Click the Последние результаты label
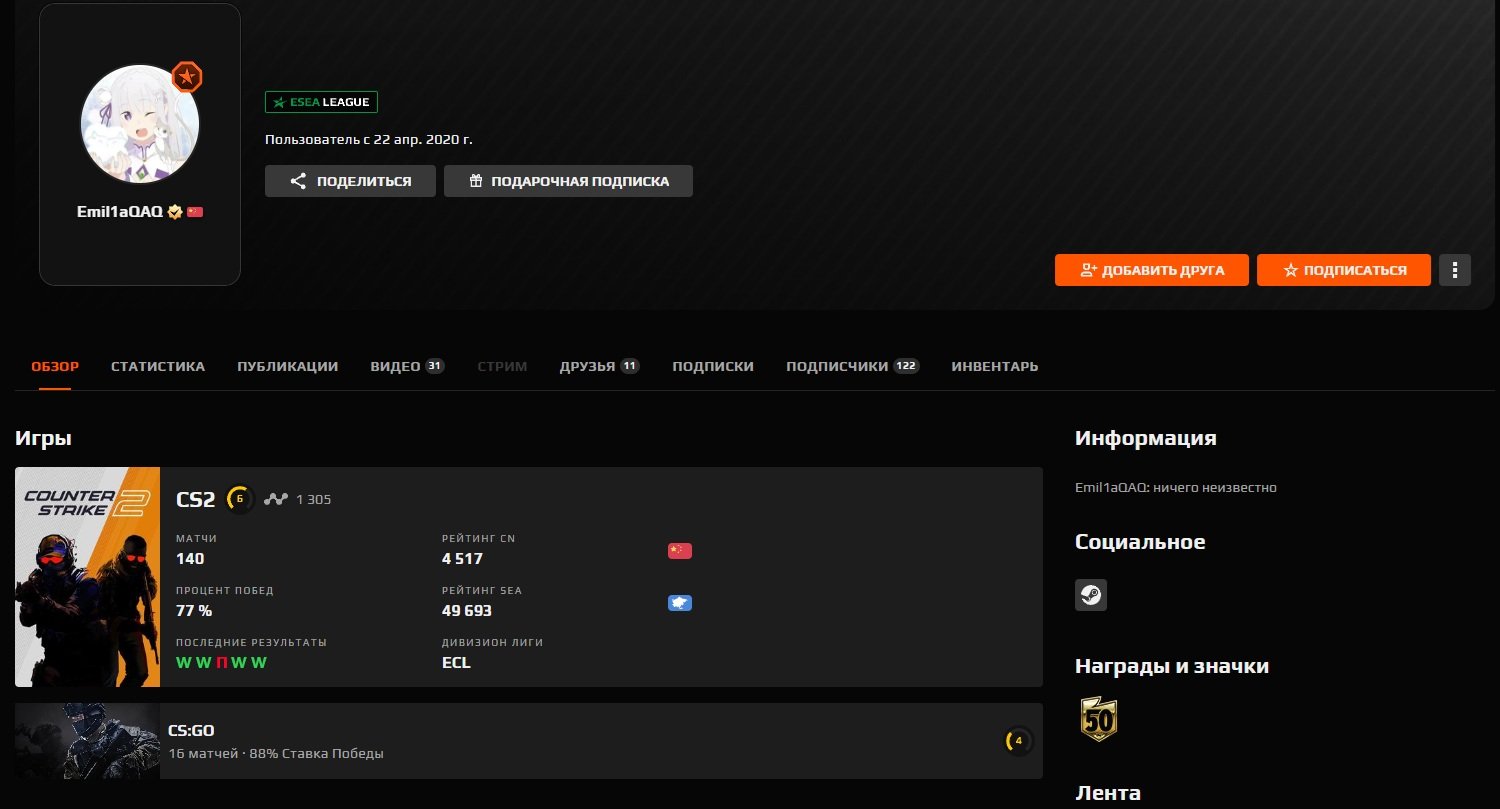 click(x=251, y=642)
